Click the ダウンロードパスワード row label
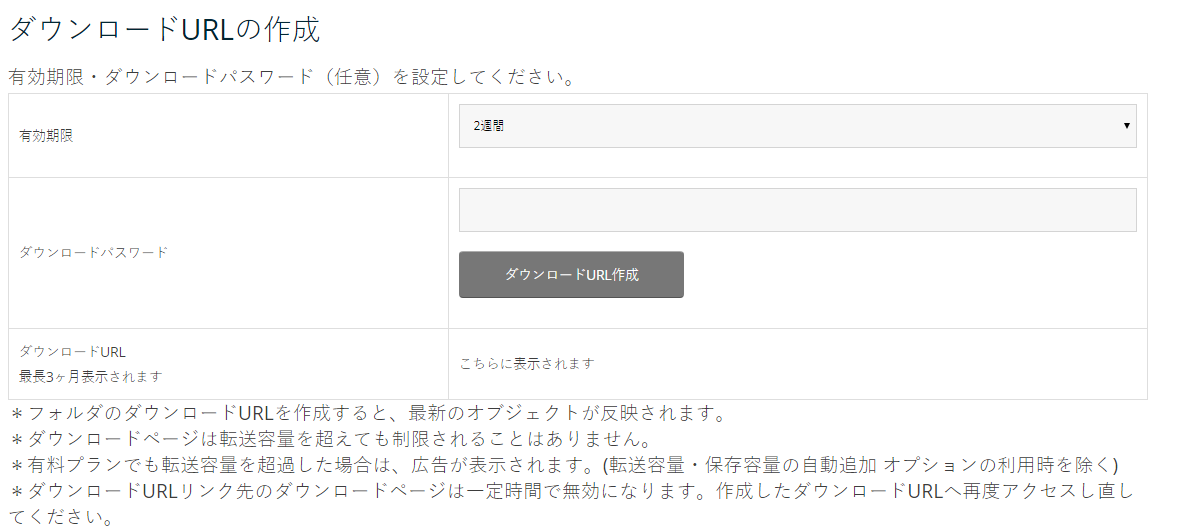Viewport: 1184px width, 527px height. pos(93,252)
